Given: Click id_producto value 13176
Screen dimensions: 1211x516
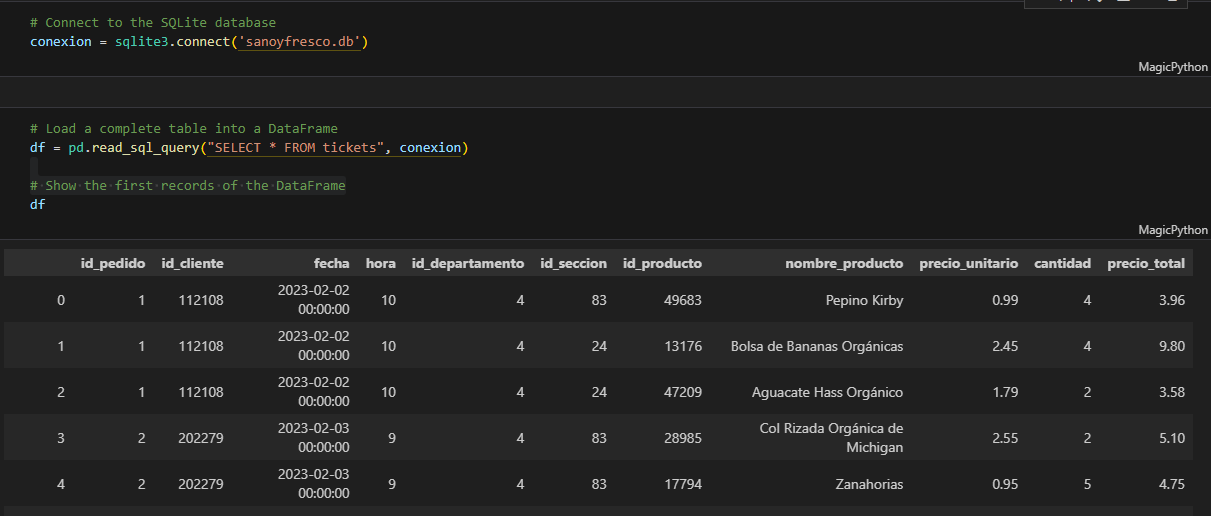Looking at the screenshot, I should pos(683,346).
